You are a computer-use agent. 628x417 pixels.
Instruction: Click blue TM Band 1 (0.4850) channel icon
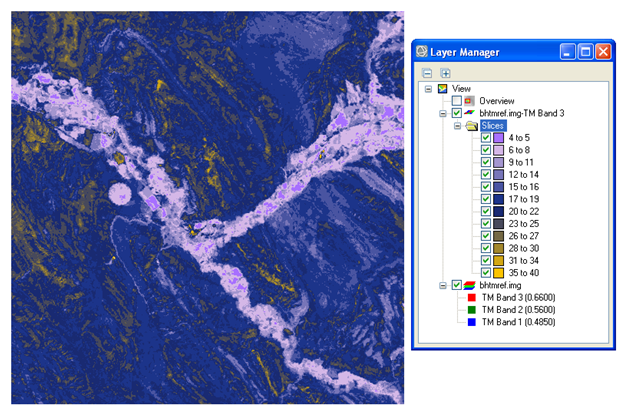click(472, 322)
